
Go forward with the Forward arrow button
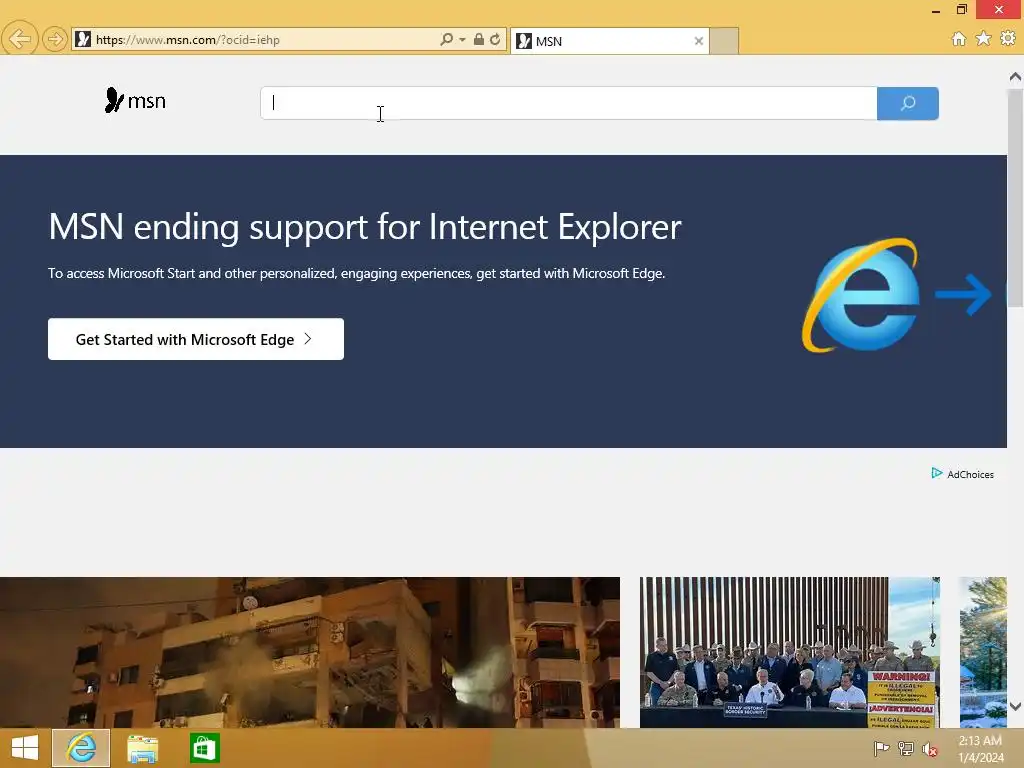click(x=56, y=39)
